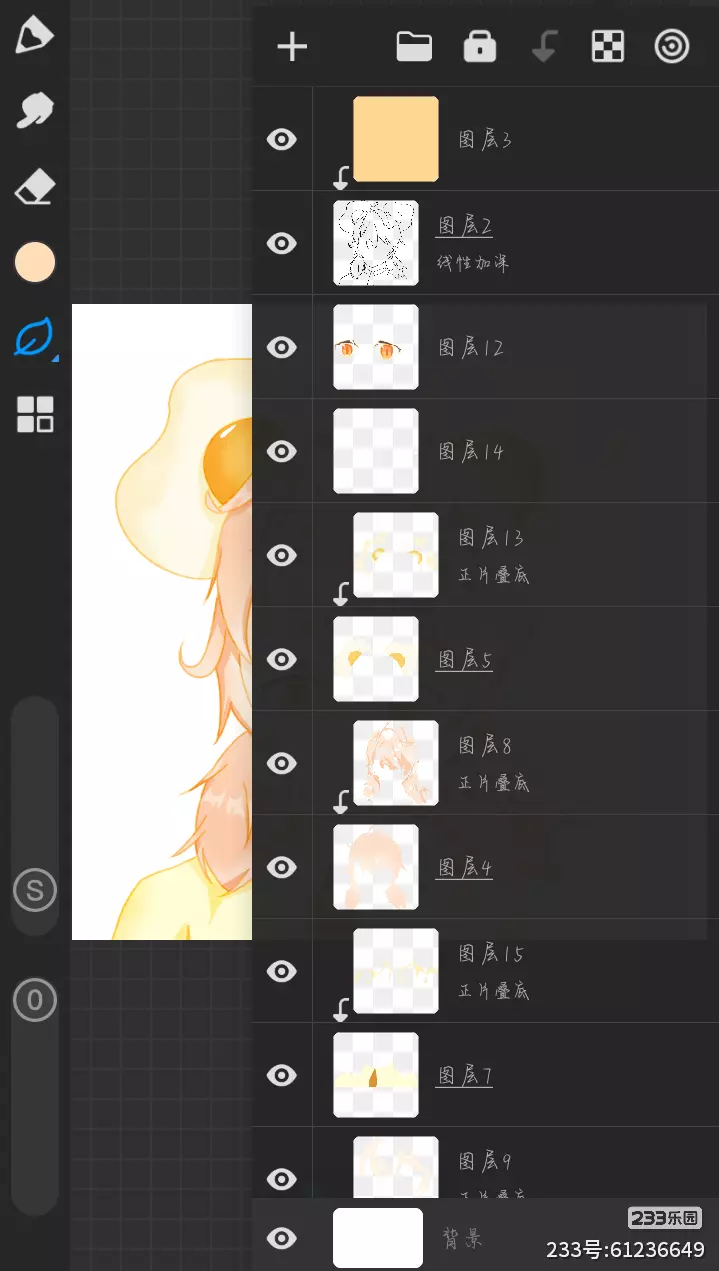Create a new layer folder
The image size is (719, 1271).
[414, 46]
